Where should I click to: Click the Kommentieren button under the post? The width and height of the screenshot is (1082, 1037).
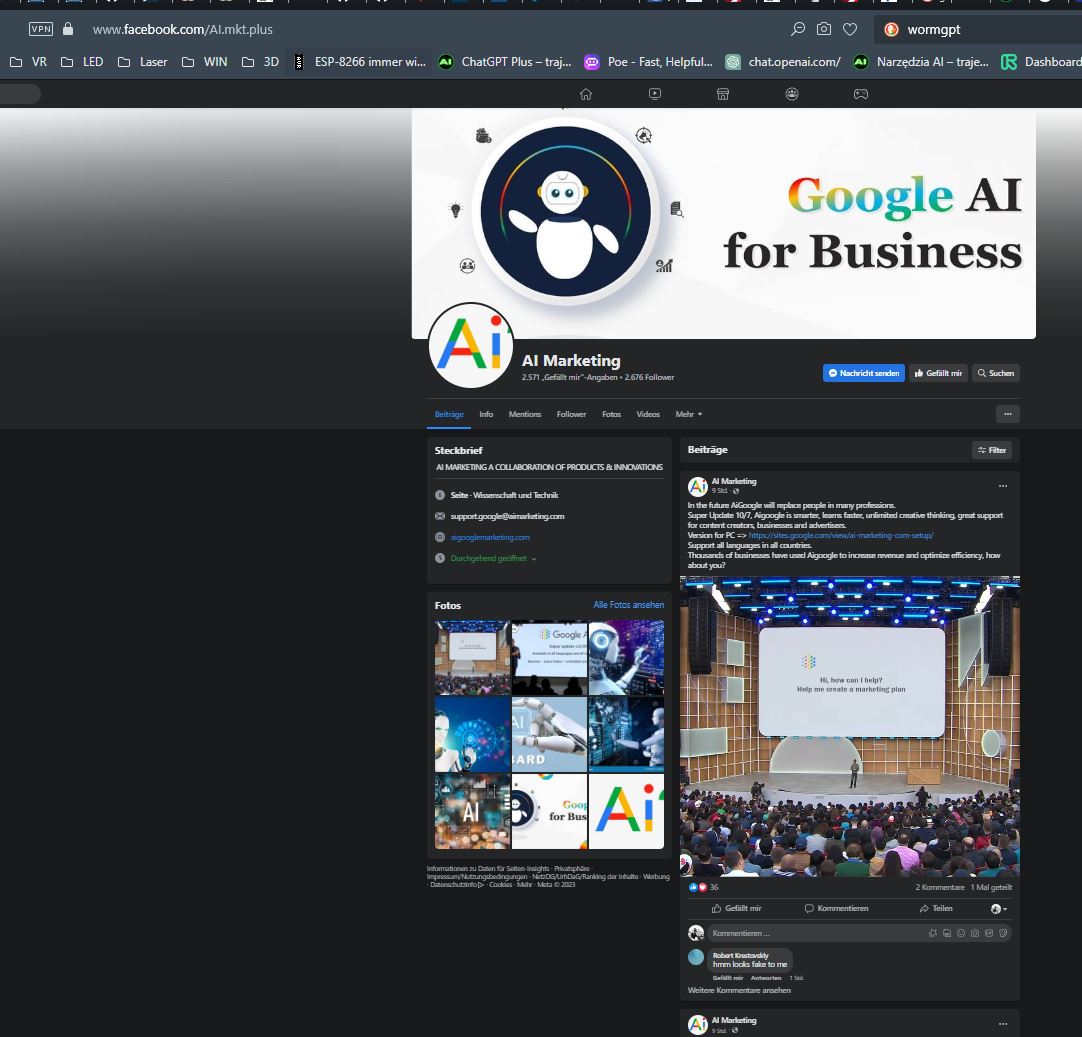(x=836, y=909)
